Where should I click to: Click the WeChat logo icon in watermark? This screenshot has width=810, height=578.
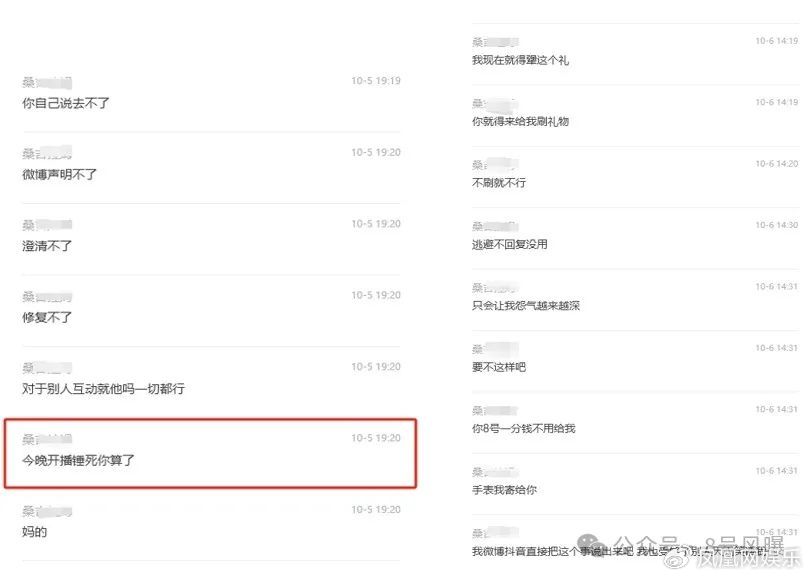592,544
